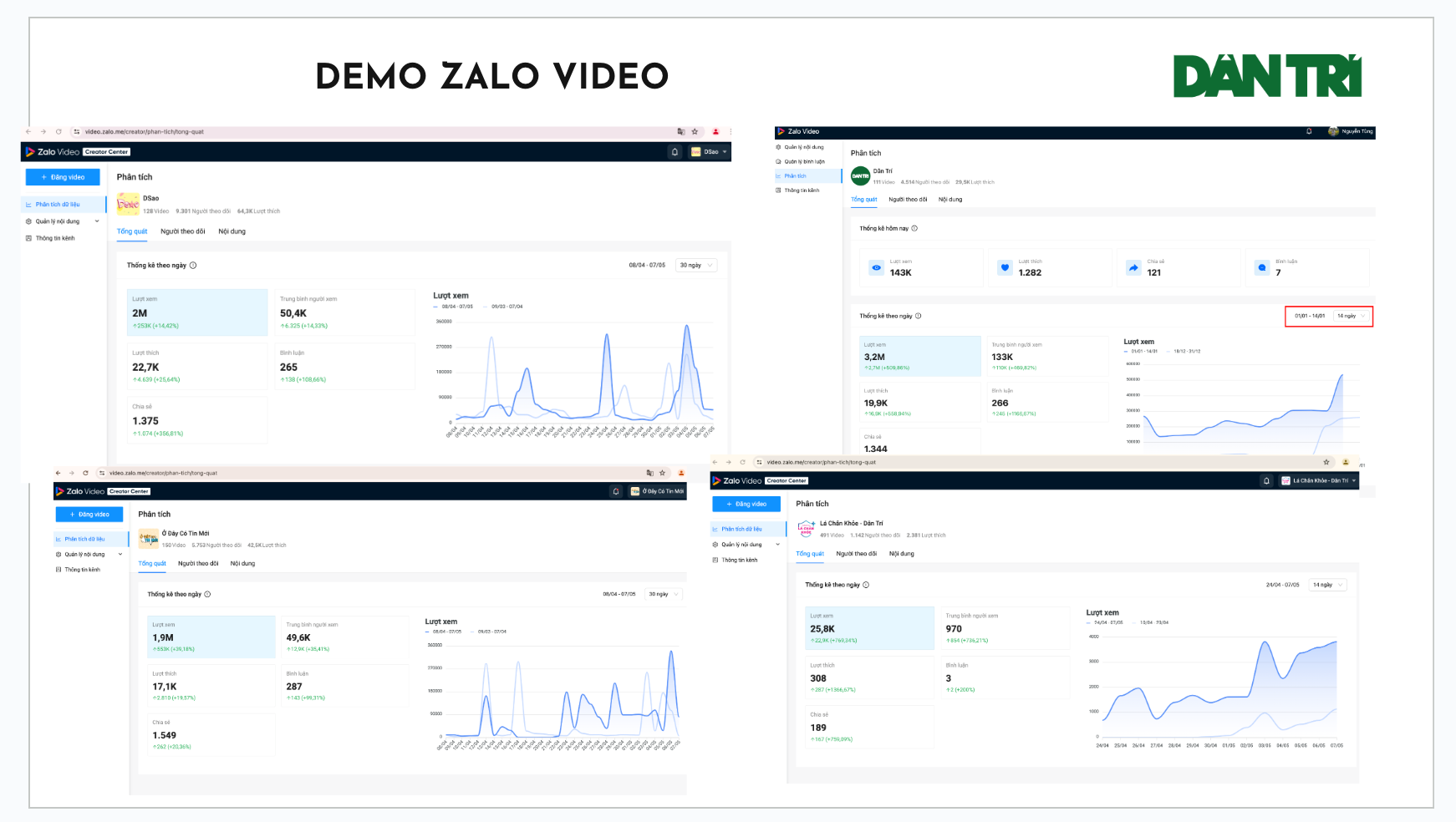Click the info icon beside Thống kê theo ngày in Lá Chắn Khỏe window
This screenshot has height=822, width=1456.
[866, 585]
